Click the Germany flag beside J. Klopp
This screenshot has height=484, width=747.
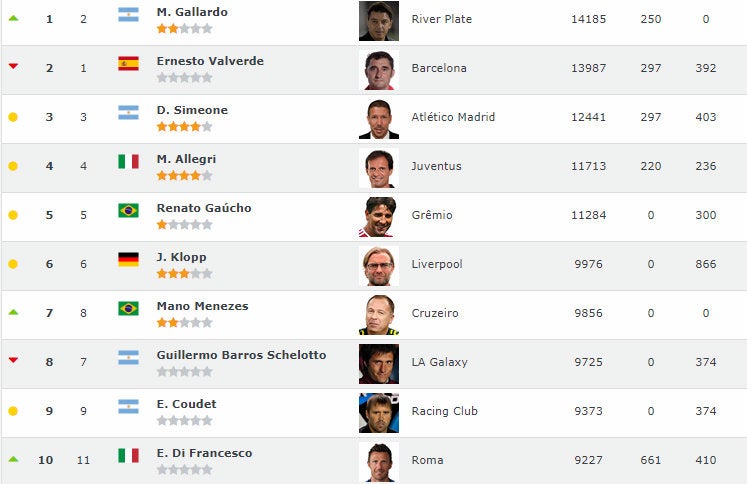point(128,259)
